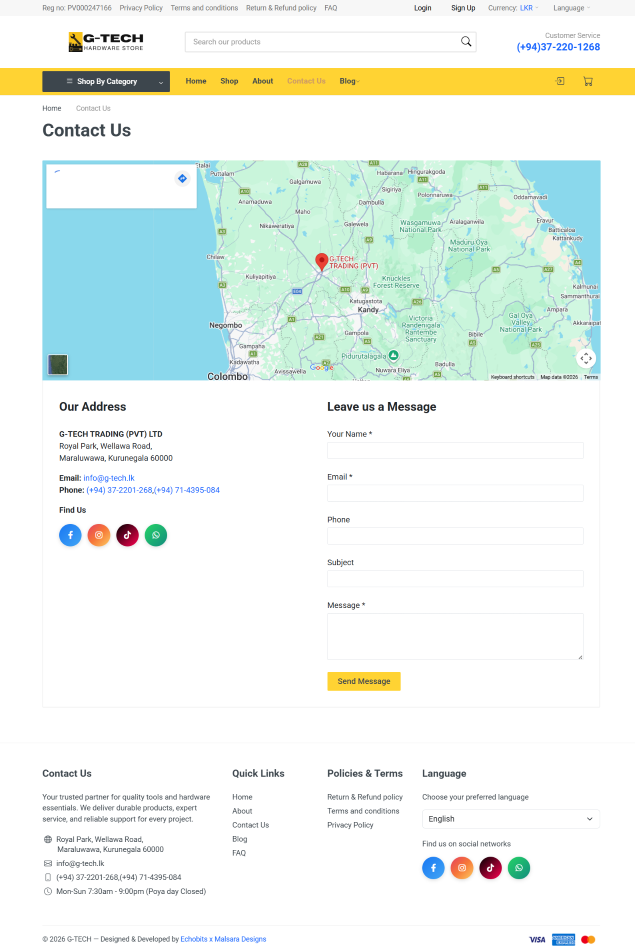This screenshot has height=952, width=635.
Task: Open Facebook icon under Find Us
Action: coord(70,535)
